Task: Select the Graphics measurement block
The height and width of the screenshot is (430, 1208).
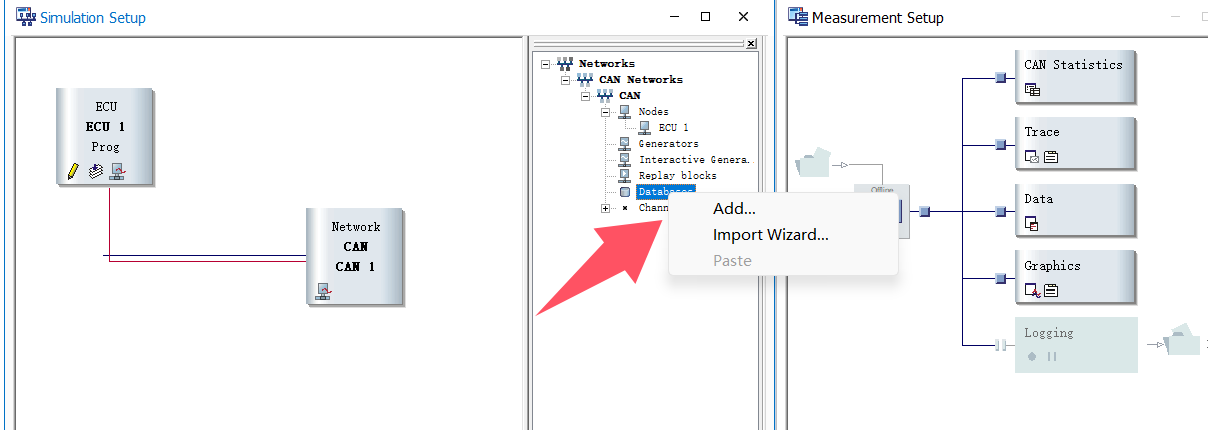Action: [x=1076, y=277]
